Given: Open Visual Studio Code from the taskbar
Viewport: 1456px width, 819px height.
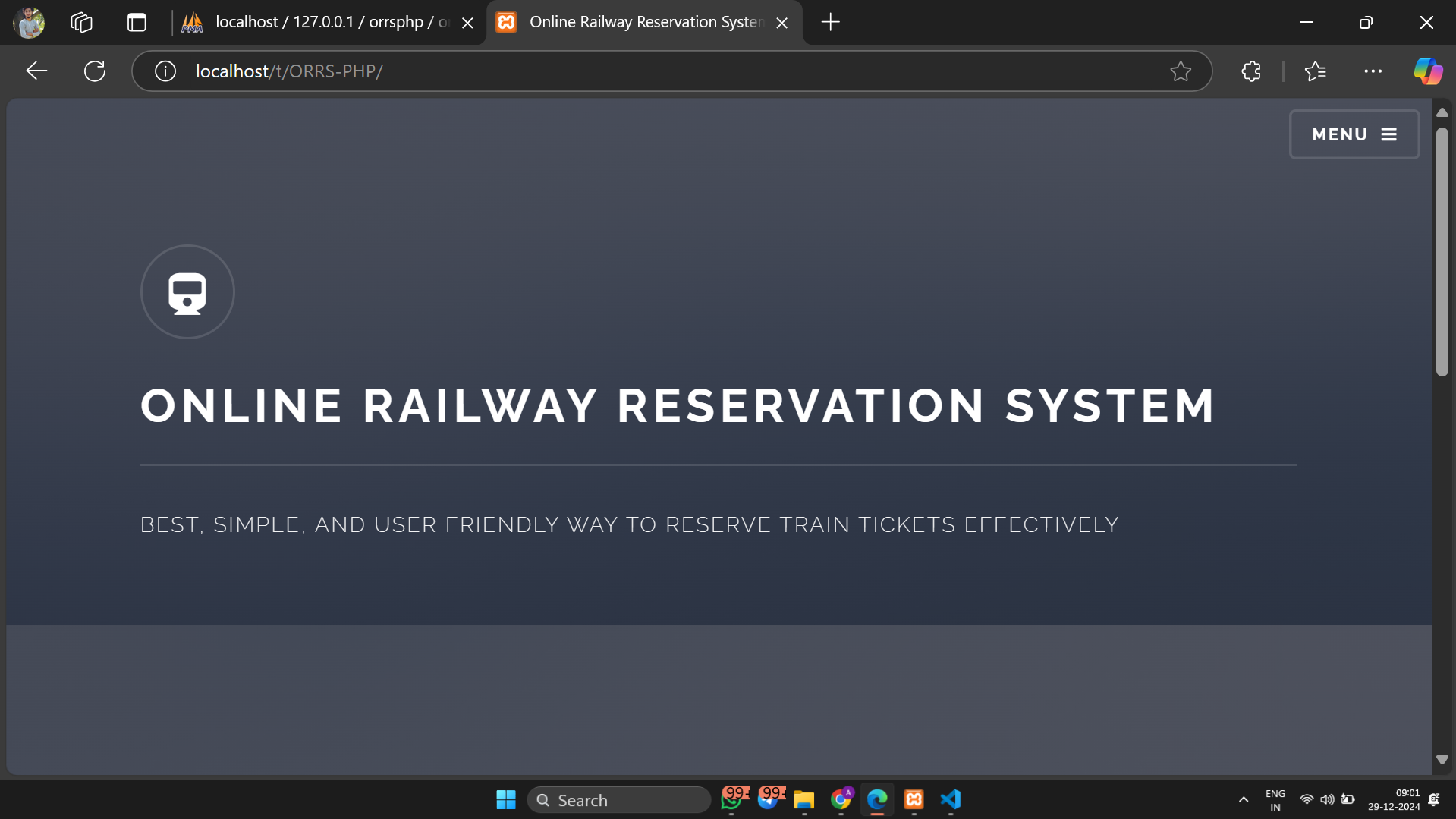Looking at the screenshot, I should 950,799.
